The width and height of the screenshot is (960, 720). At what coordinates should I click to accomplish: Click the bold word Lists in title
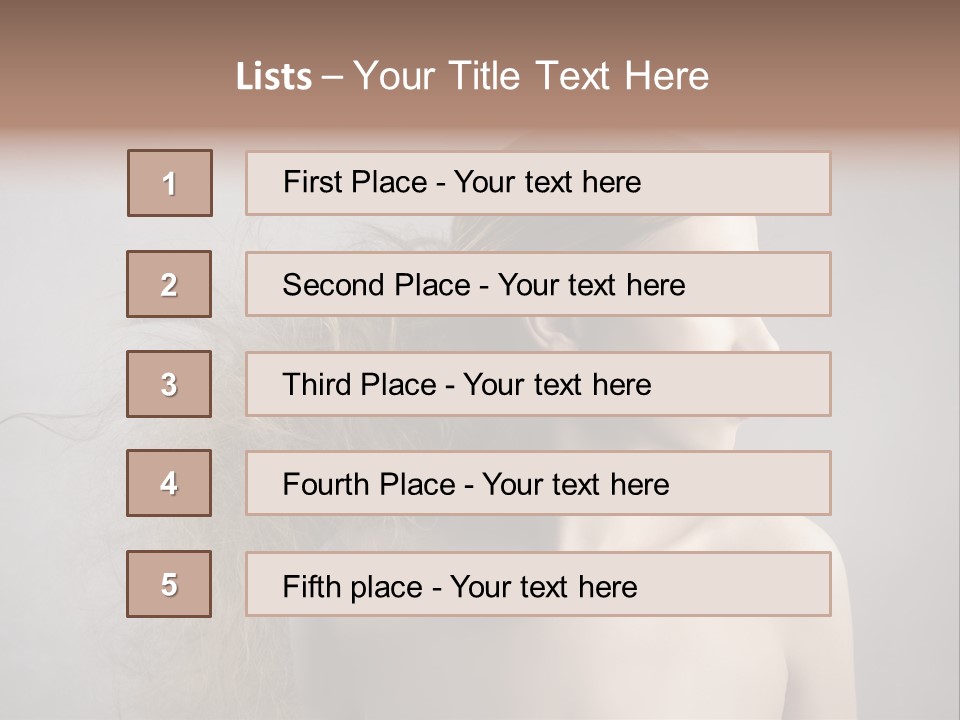pyautogui.click(x=274, y=76)
